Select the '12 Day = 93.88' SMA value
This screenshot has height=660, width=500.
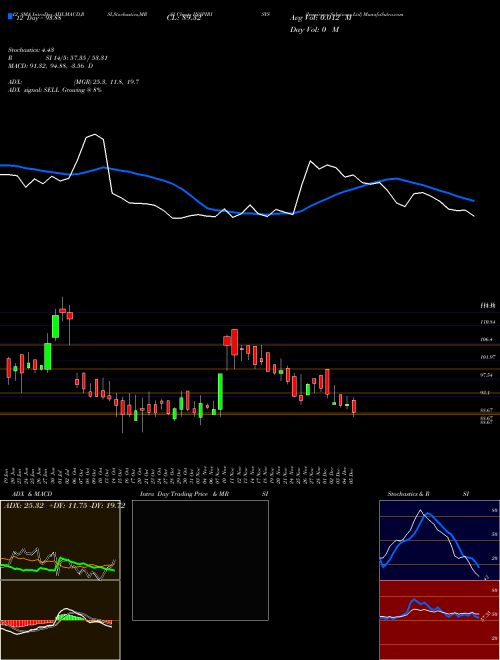click(38, 18)
